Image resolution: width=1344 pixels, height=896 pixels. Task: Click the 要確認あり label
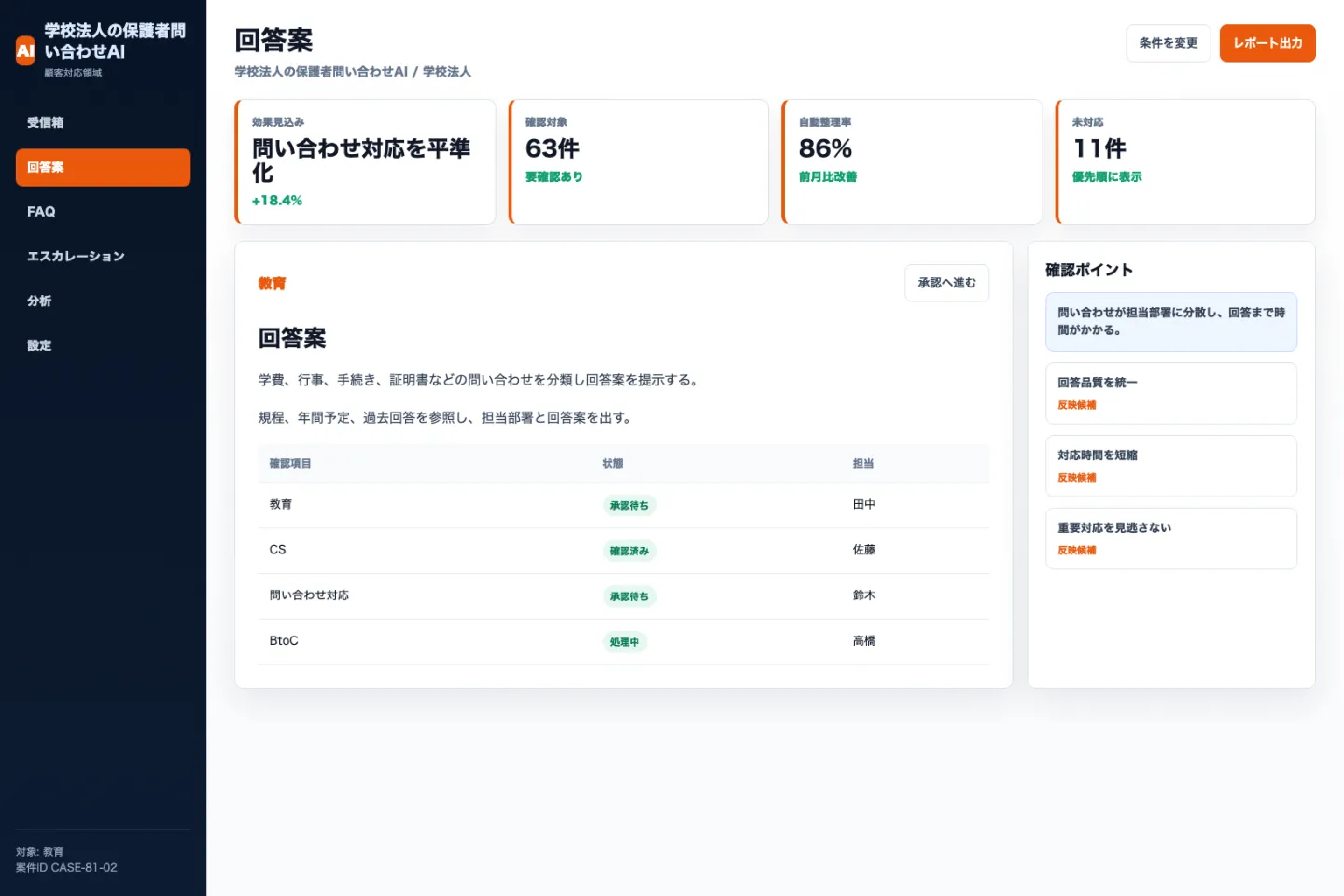pos(553,177)
